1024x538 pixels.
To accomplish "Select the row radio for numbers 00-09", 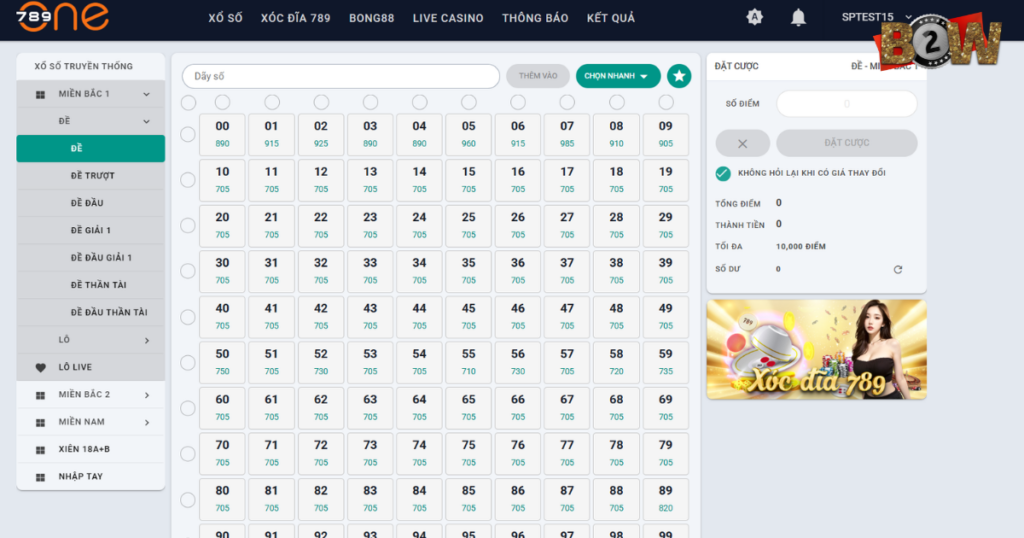I will pos(188,134).
